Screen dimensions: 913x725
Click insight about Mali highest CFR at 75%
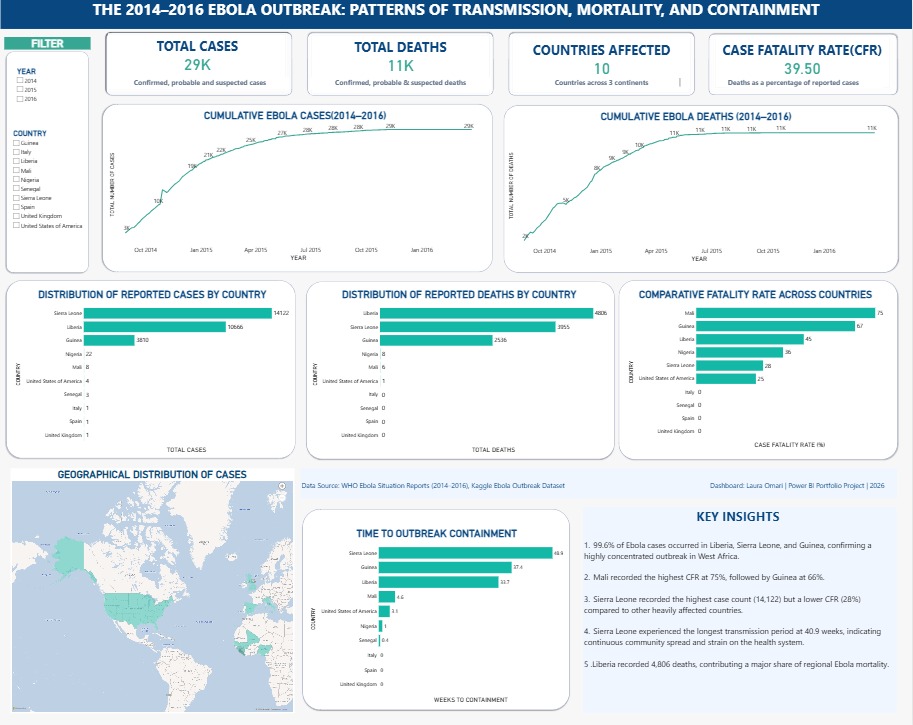[x=704, y=578]
